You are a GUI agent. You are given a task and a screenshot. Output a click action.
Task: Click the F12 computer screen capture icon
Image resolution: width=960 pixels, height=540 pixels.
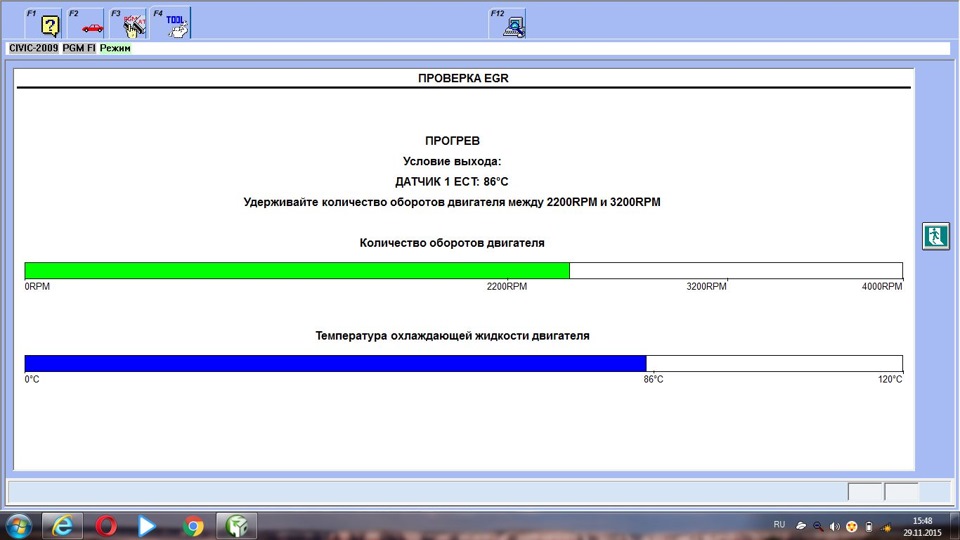(x=508, y=24)
